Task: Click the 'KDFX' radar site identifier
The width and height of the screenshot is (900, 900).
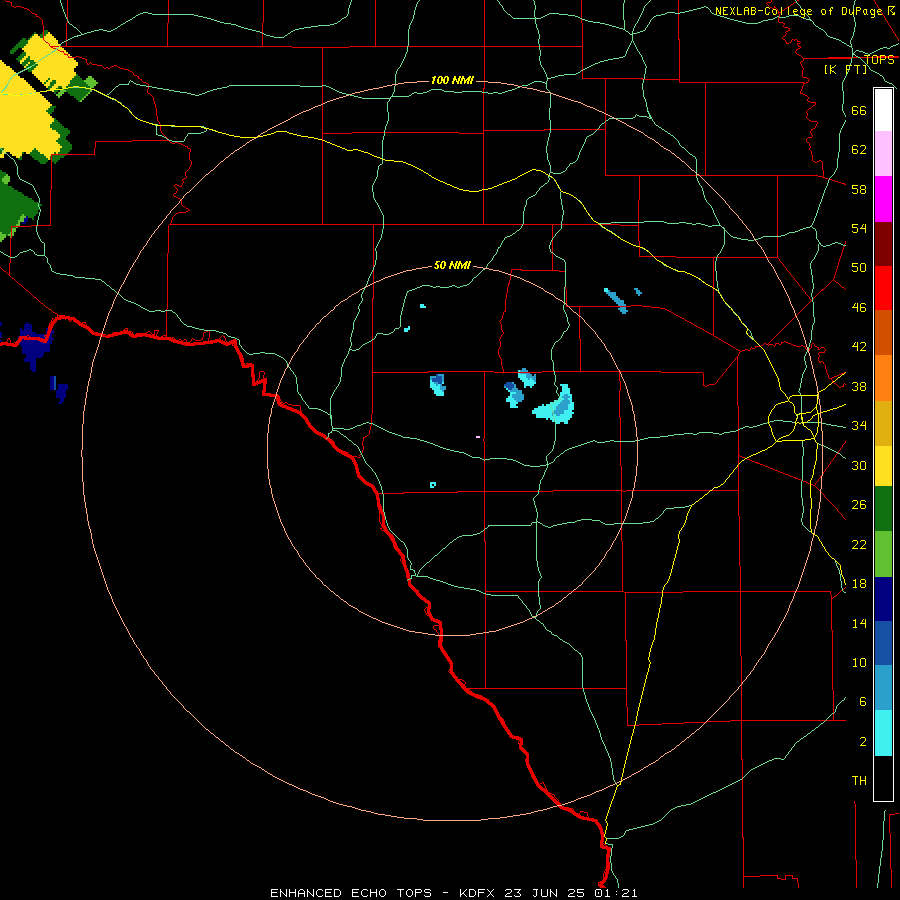Action: pyautogui.click(x=478, y=893)
